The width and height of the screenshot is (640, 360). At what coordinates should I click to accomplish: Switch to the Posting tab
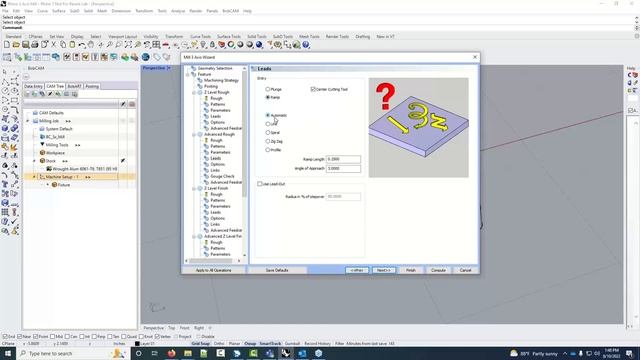click(x=92, y=87)
